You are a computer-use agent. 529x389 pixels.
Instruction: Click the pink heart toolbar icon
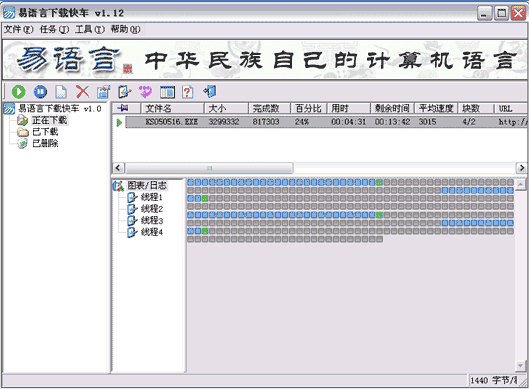coord(145,92)
